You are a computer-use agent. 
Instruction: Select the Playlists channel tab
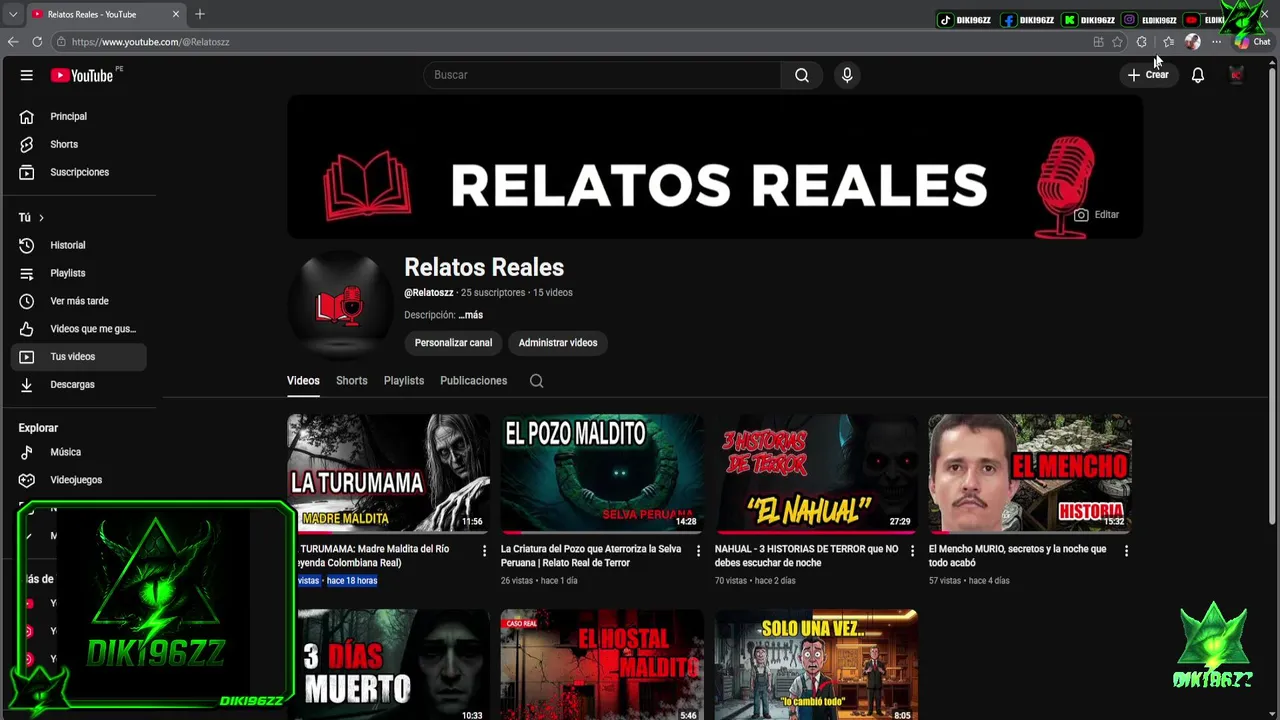pos(404,381)
